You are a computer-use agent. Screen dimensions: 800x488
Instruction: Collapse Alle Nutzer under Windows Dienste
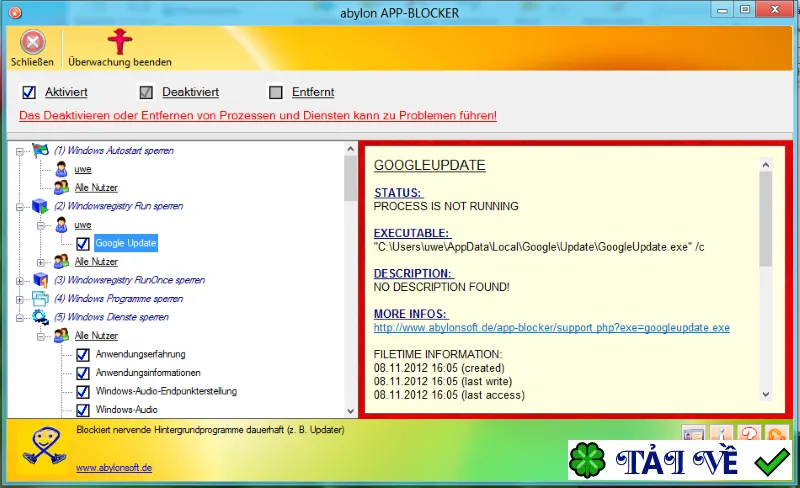pos(41,337)
